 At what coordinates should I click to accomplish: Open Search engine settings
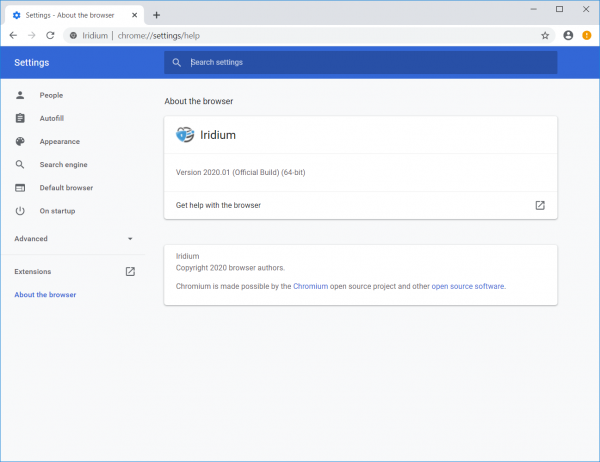(64, 164)
